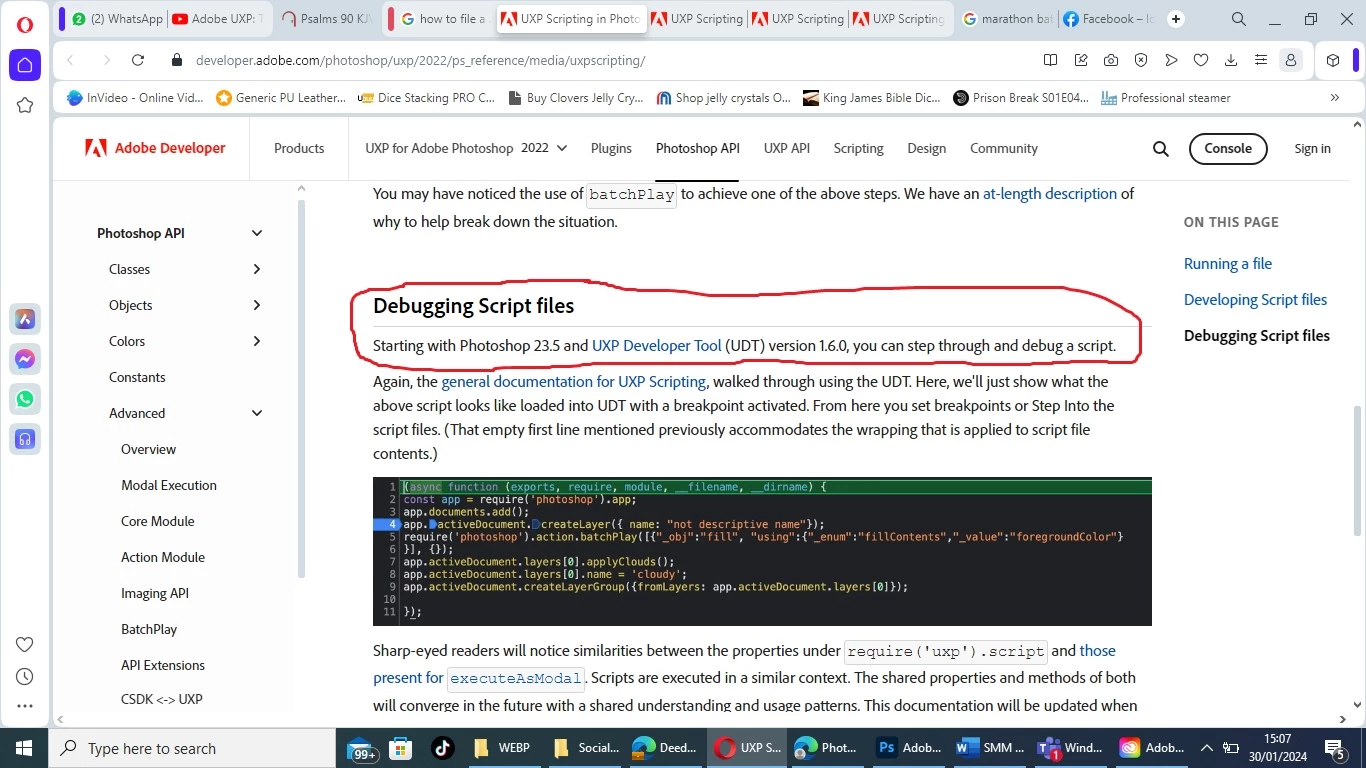Open the ad blocker shield icon
Image resolution: width=1366 pixels, height=768 pixels.
[1141, 60]
